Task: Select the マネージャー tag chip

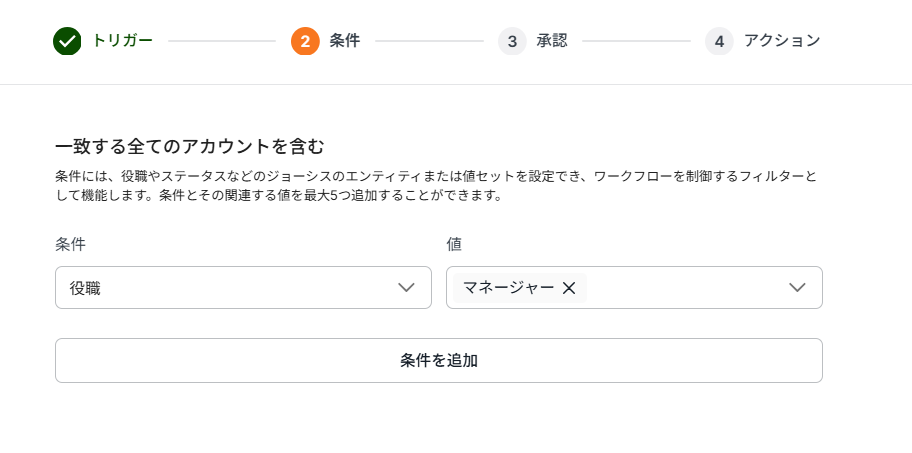Action: 508,288
